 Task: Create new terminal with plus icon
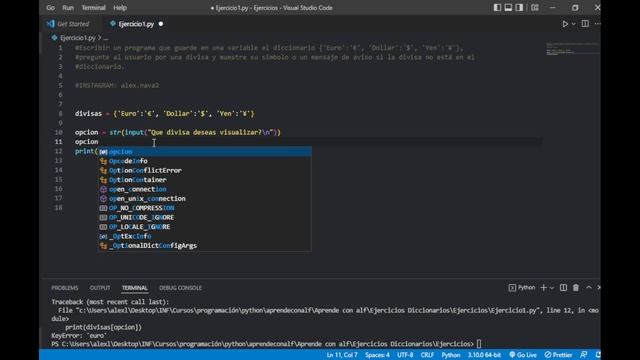click(543, 288)
